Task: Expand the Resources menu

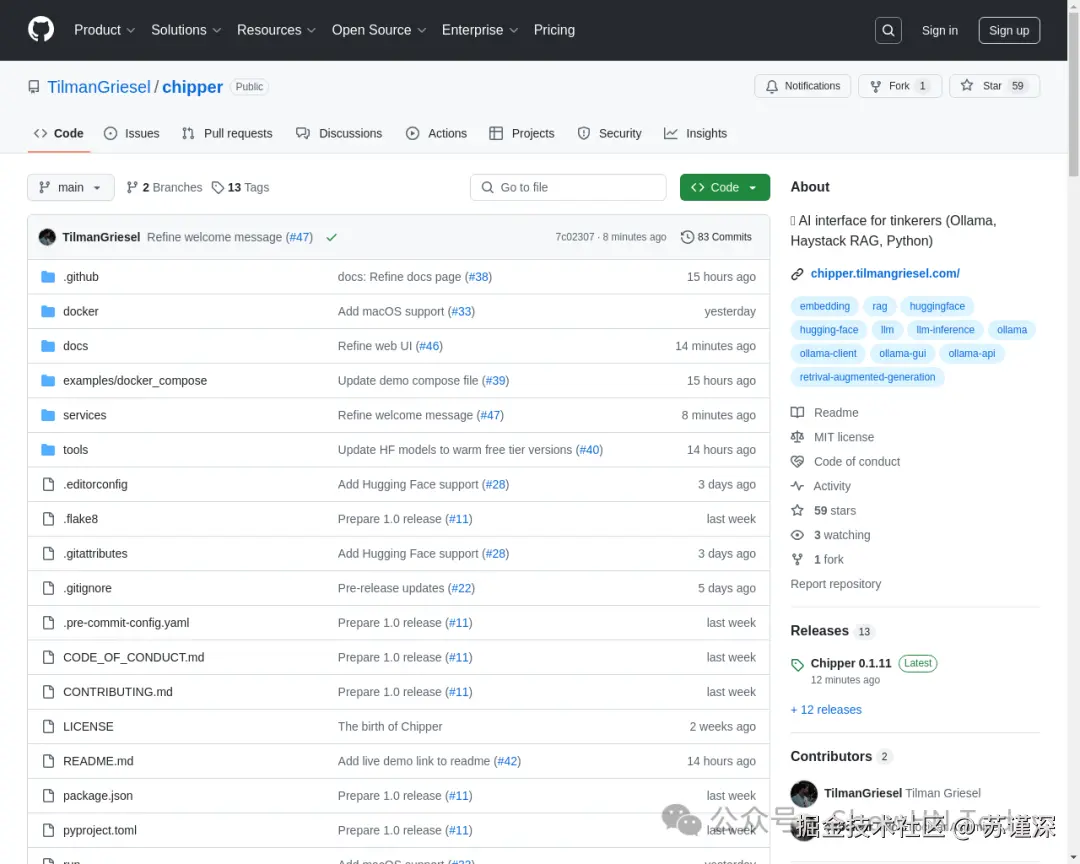Action: 276,30
